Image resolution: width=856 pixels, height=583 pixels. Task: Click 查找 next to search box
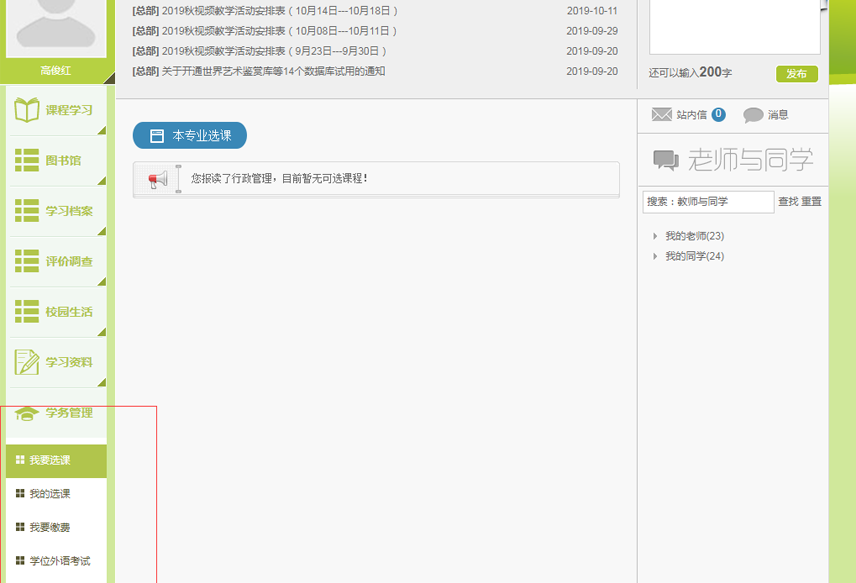point(788,202)
